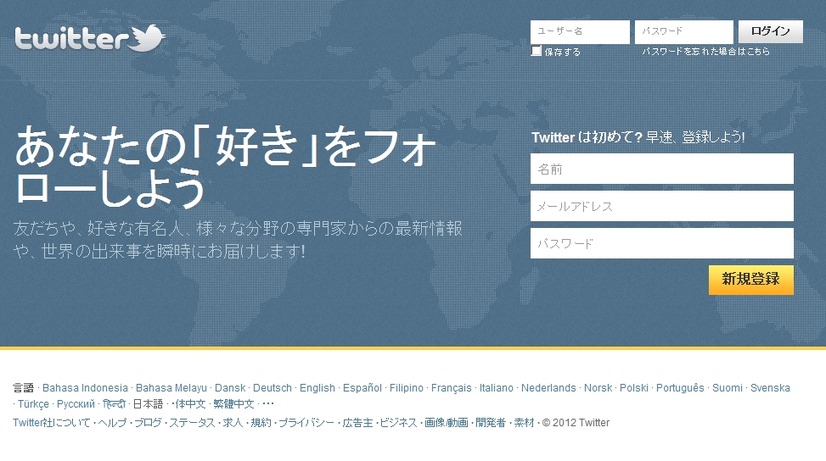Open the 画像/動画 footer link
The image size is (826, 461).
[x=446, y=423]
